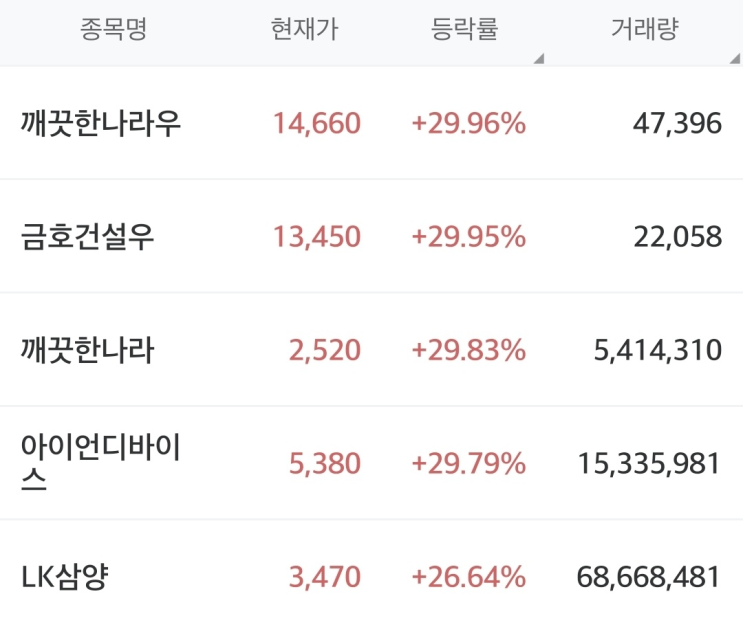
Task: Select volume 15,335,981 cell
Action: 649,464
